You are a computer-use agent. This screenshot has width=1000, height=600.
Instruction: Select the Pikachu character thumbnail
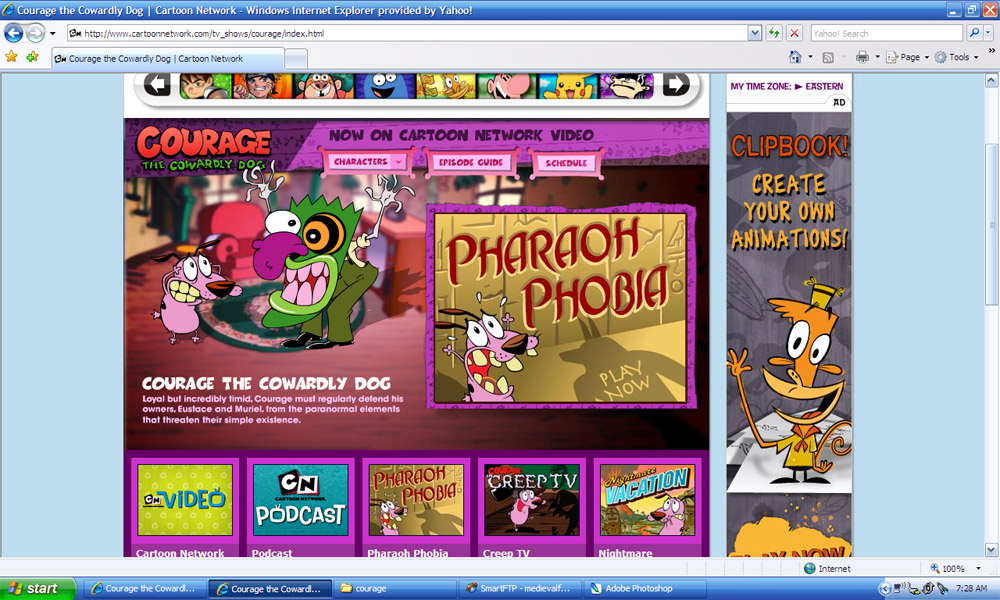tap(568, 85)
